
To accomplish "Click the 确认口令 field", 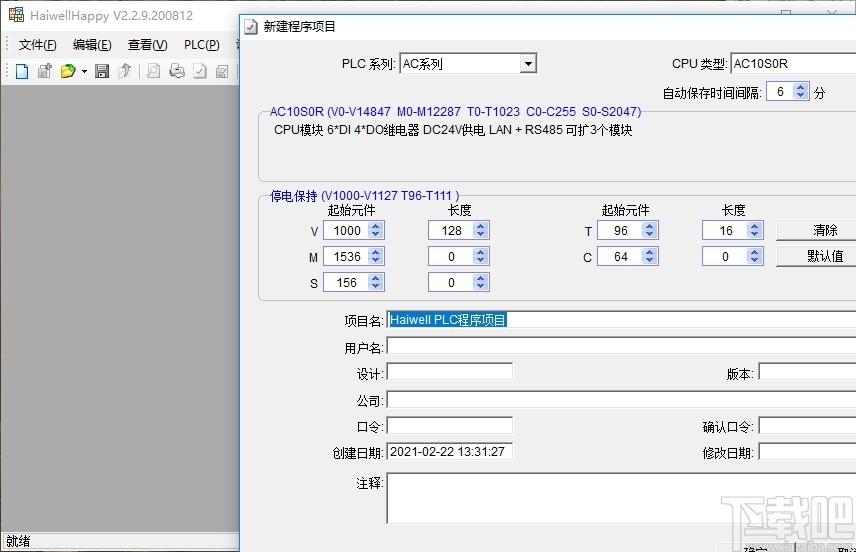I will 807,425.
